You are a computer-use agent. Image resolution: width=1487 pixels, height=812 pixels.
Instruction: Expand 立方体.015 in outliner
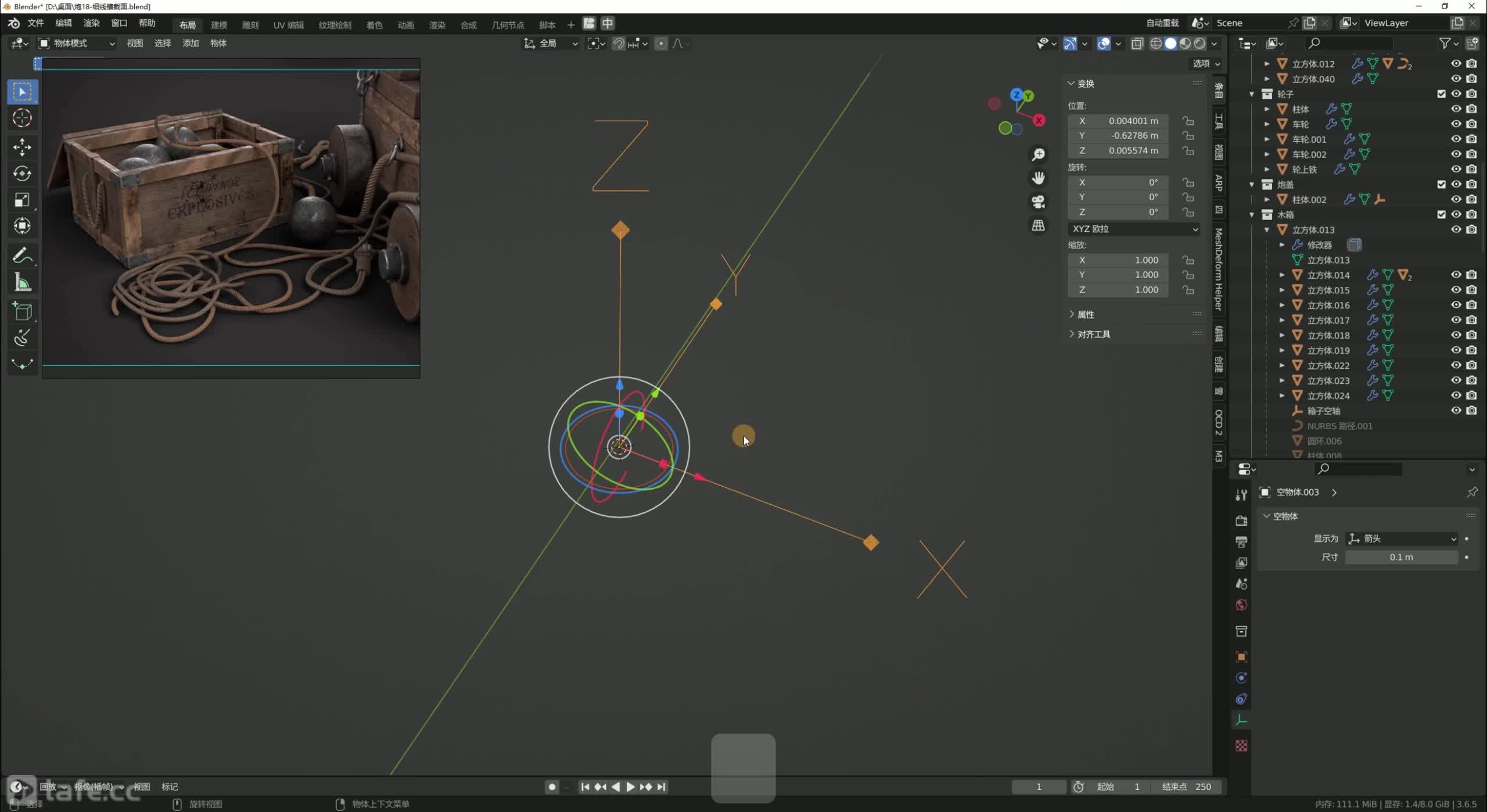1282,290
